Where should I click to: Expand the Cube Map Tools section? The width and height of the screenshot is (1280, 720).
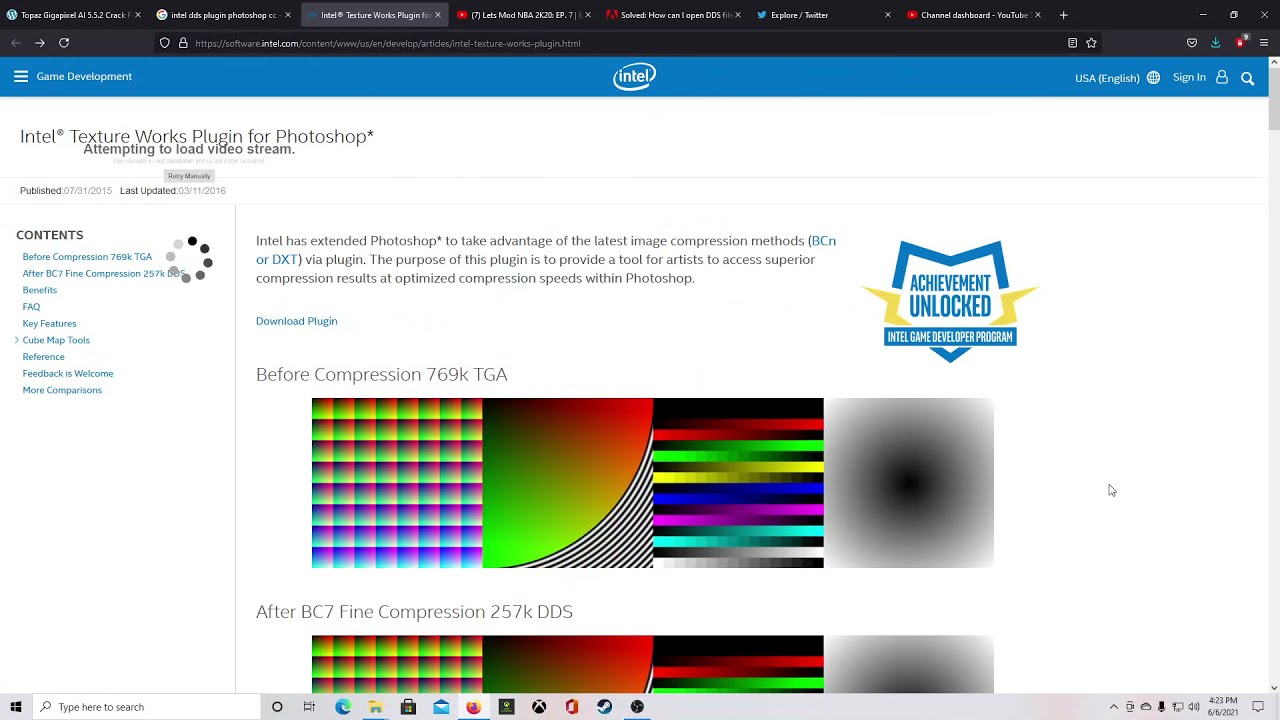click(17, 340)
